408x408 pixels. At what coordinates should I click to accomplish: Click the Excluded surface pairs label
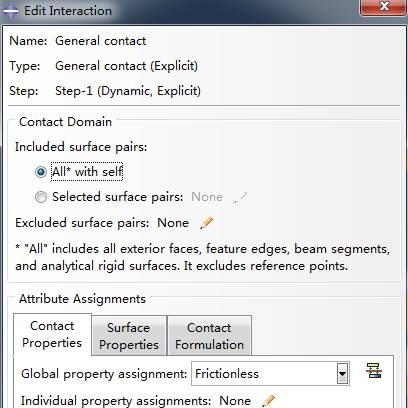coord(82,223)
